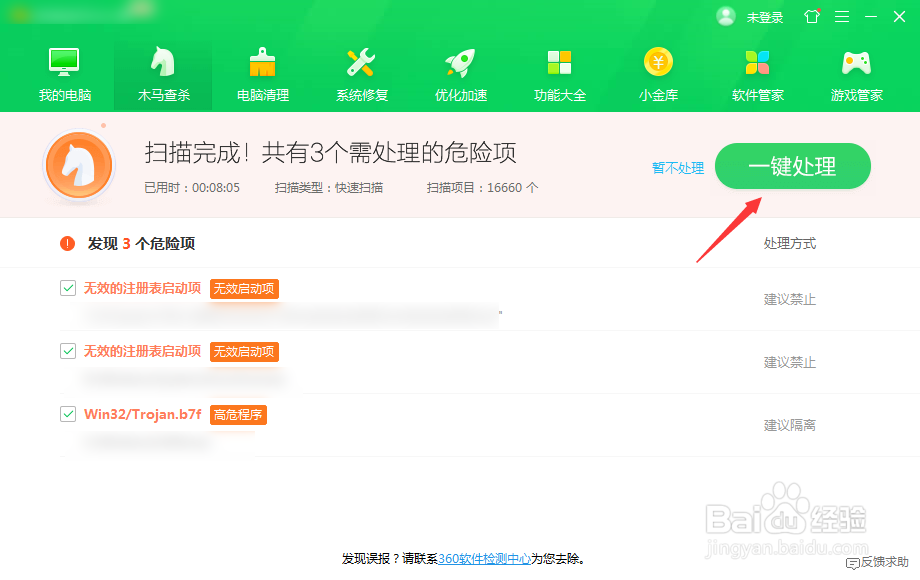Uncheck the Win32/Trojan.b7f risk item
Image resolution: width=920 pixels, height=580 pixels.
coord(68,414)
